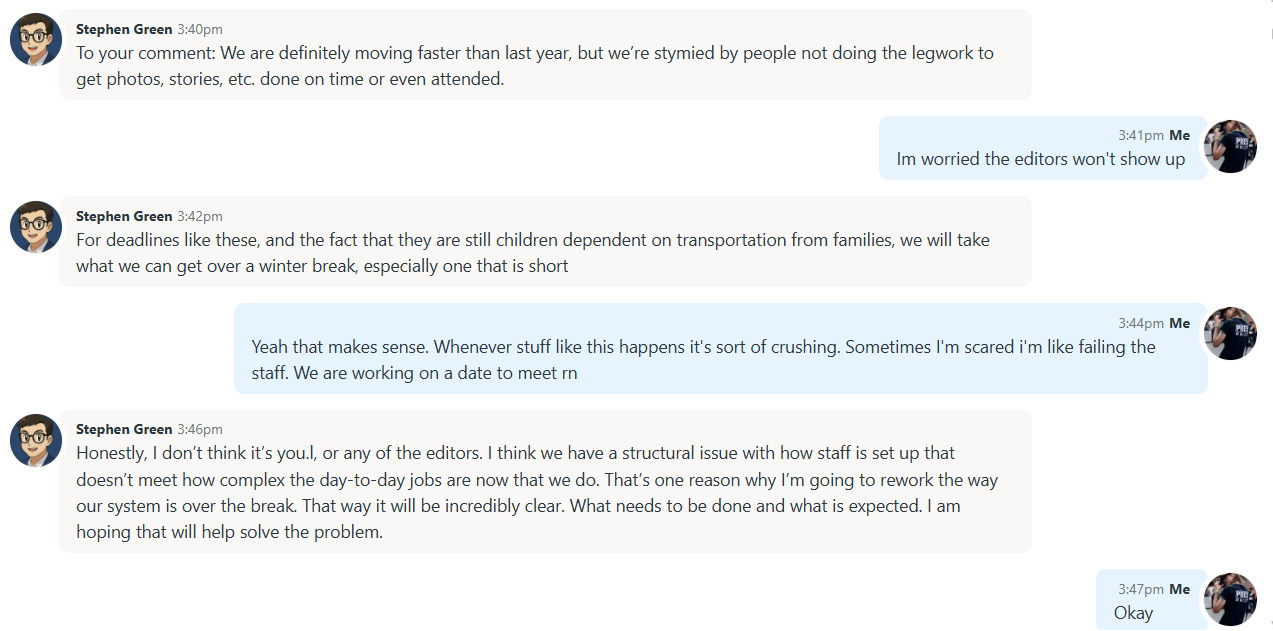Open Stephen Green's name on the 3:40pm message
Screen dimensions: 1273x631
coord(124,29)
